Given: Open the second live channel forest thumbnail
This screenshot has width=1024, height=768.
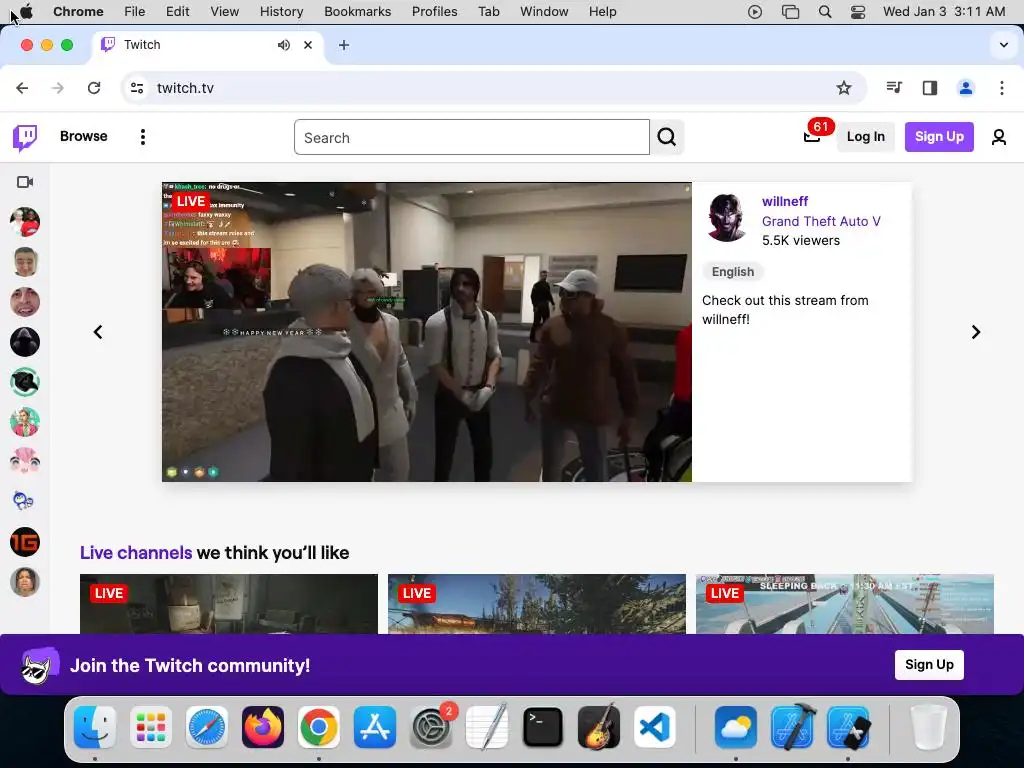Looking at the screenshot, I should click(537, 604).
